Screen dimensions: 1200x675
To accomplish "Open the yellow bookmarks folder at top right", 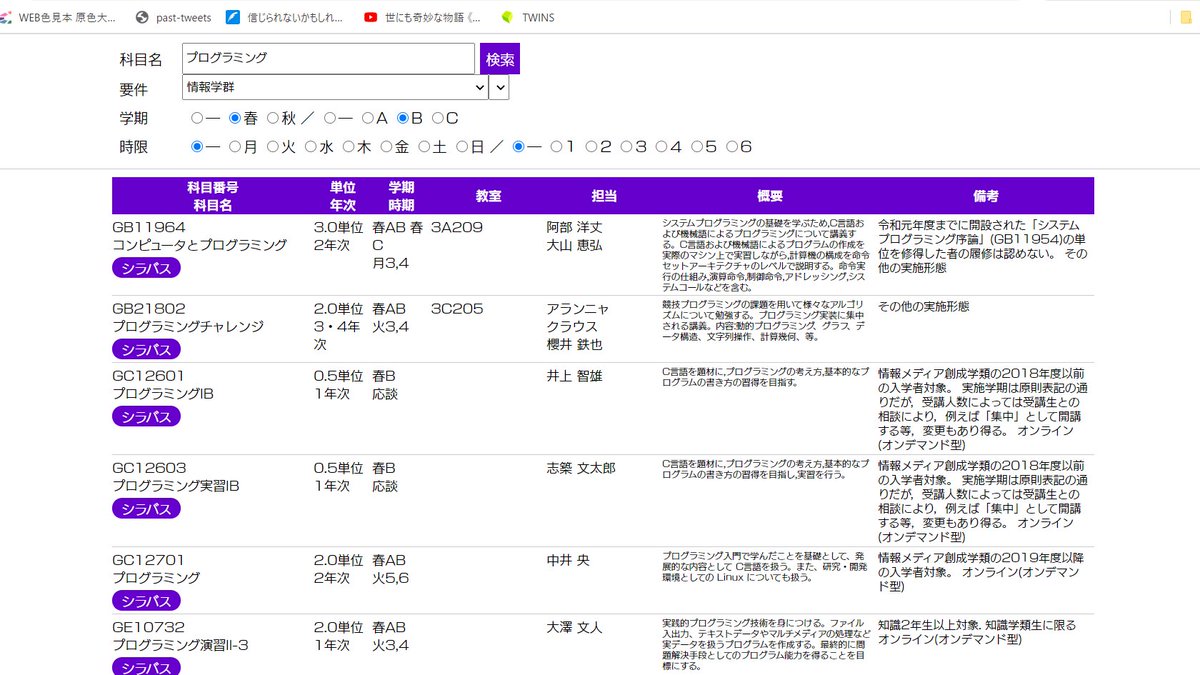I will (1188, 17).
